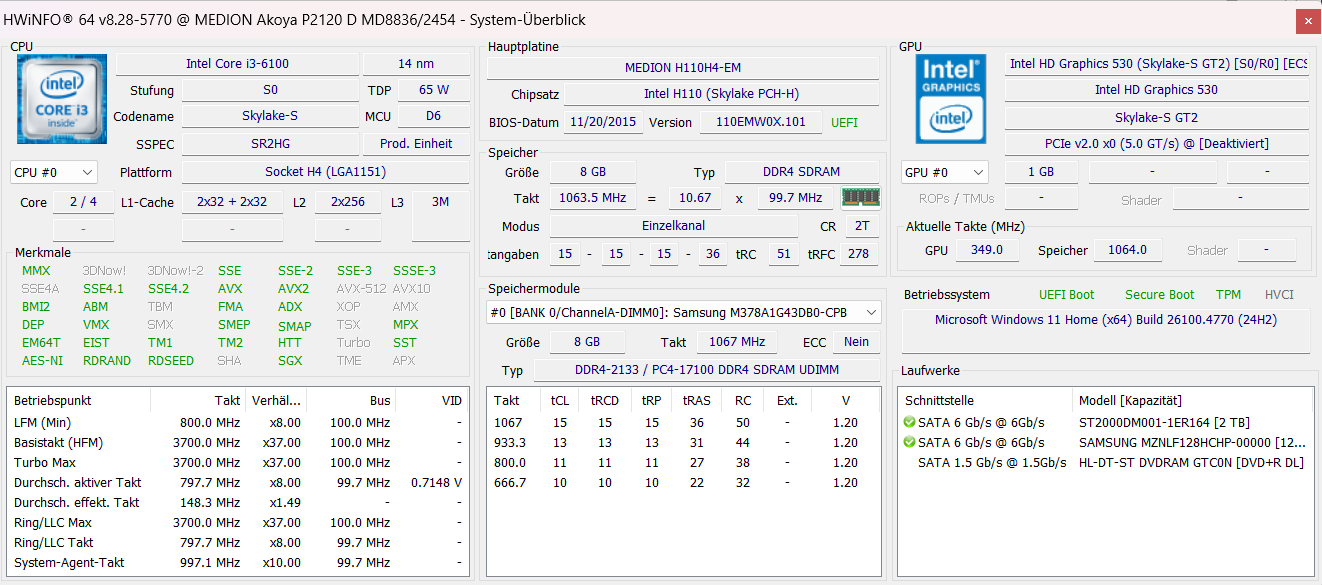Open the GPU #0 selector dropdown
The width and height of the screenshot is (1322, 585).
(944, 172)
